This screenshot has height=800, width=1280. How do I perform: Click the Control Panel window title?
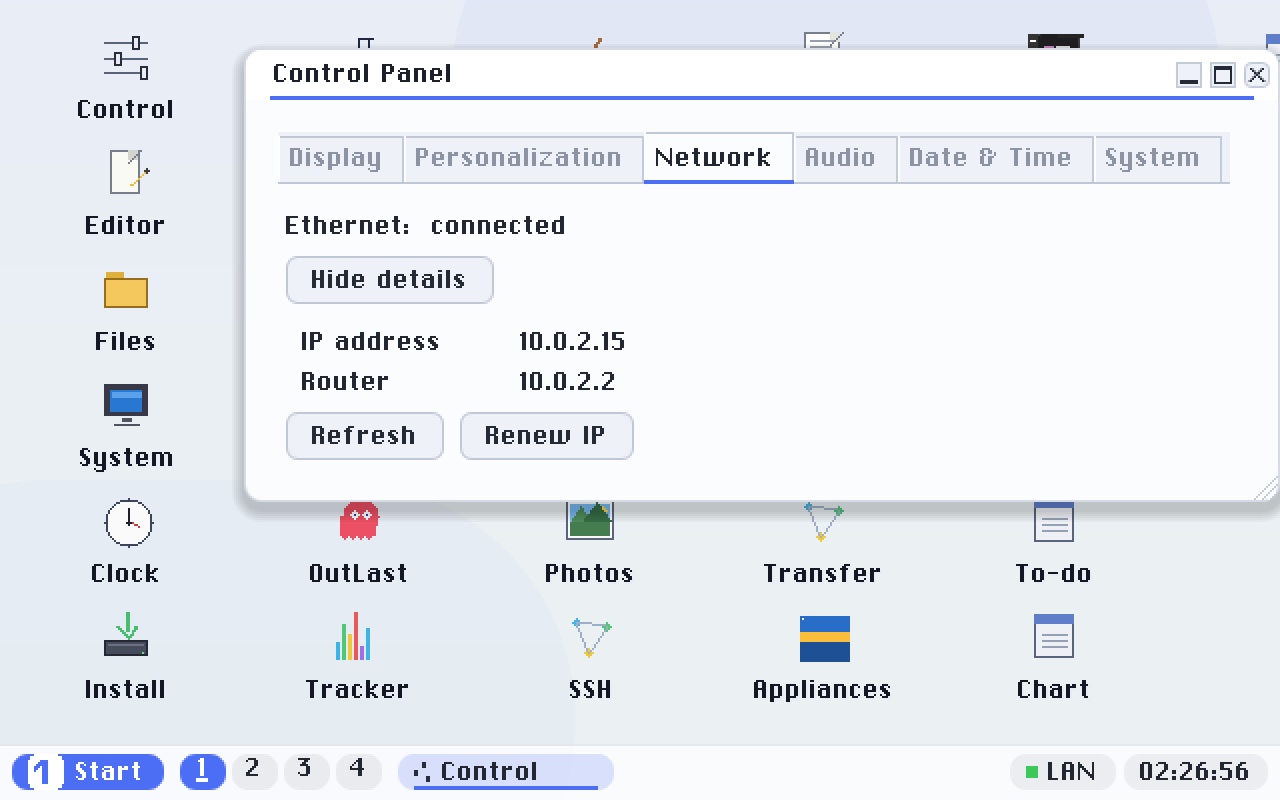[362, 74]
